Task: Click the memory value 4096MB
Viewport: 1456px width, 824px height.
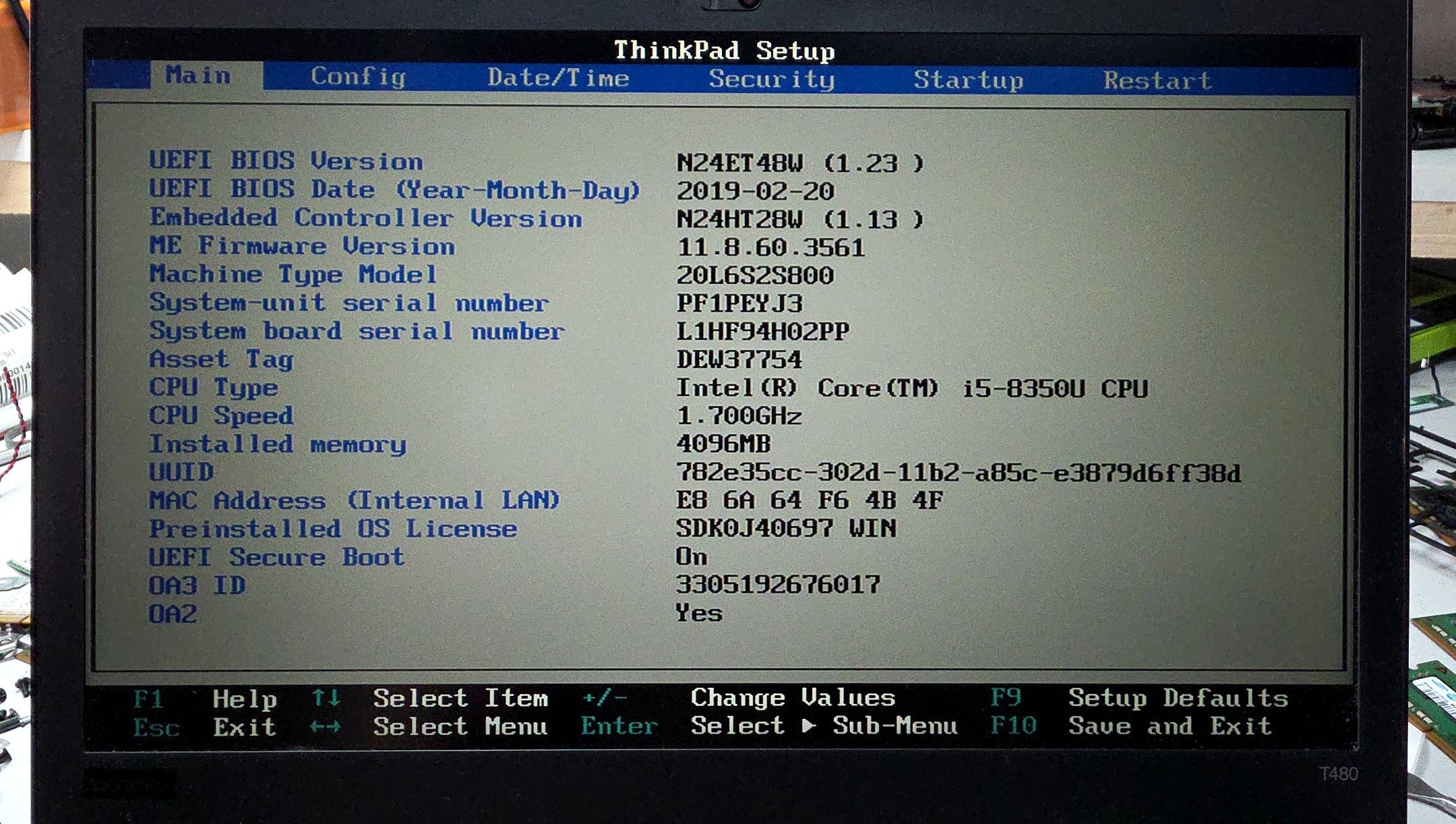Action: click(723, 444)
